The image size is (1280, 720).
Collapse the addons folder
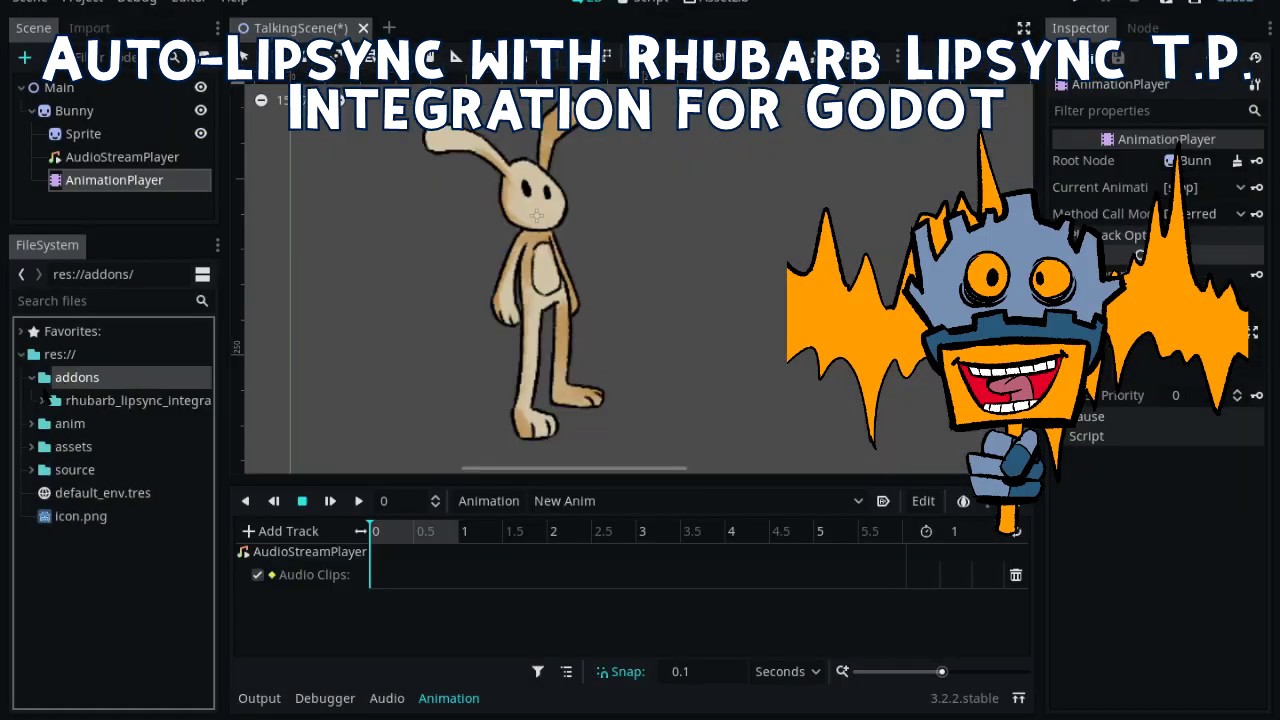(32, 377)
